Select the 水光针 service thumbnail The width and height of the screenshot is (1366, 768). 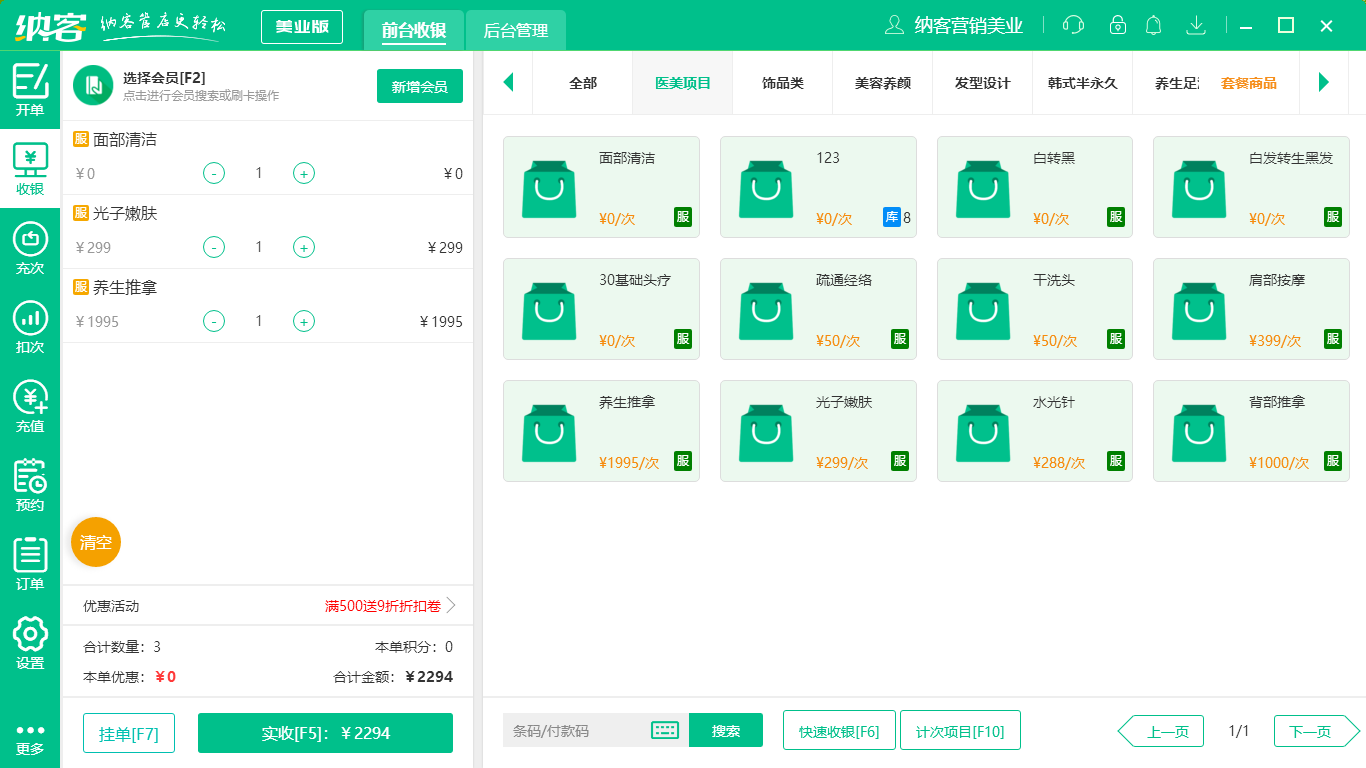click(1034, 431)
